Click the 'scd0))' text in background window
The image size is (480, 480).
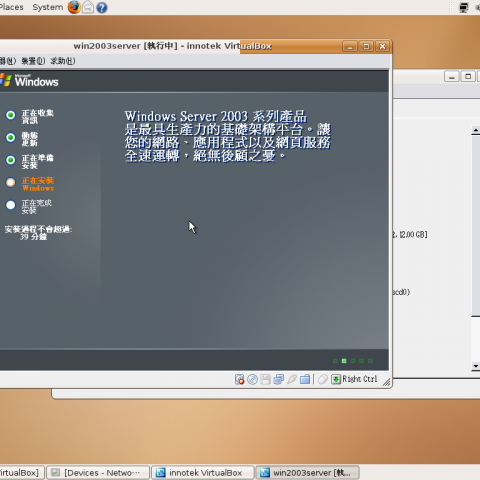tap(401, 292)
